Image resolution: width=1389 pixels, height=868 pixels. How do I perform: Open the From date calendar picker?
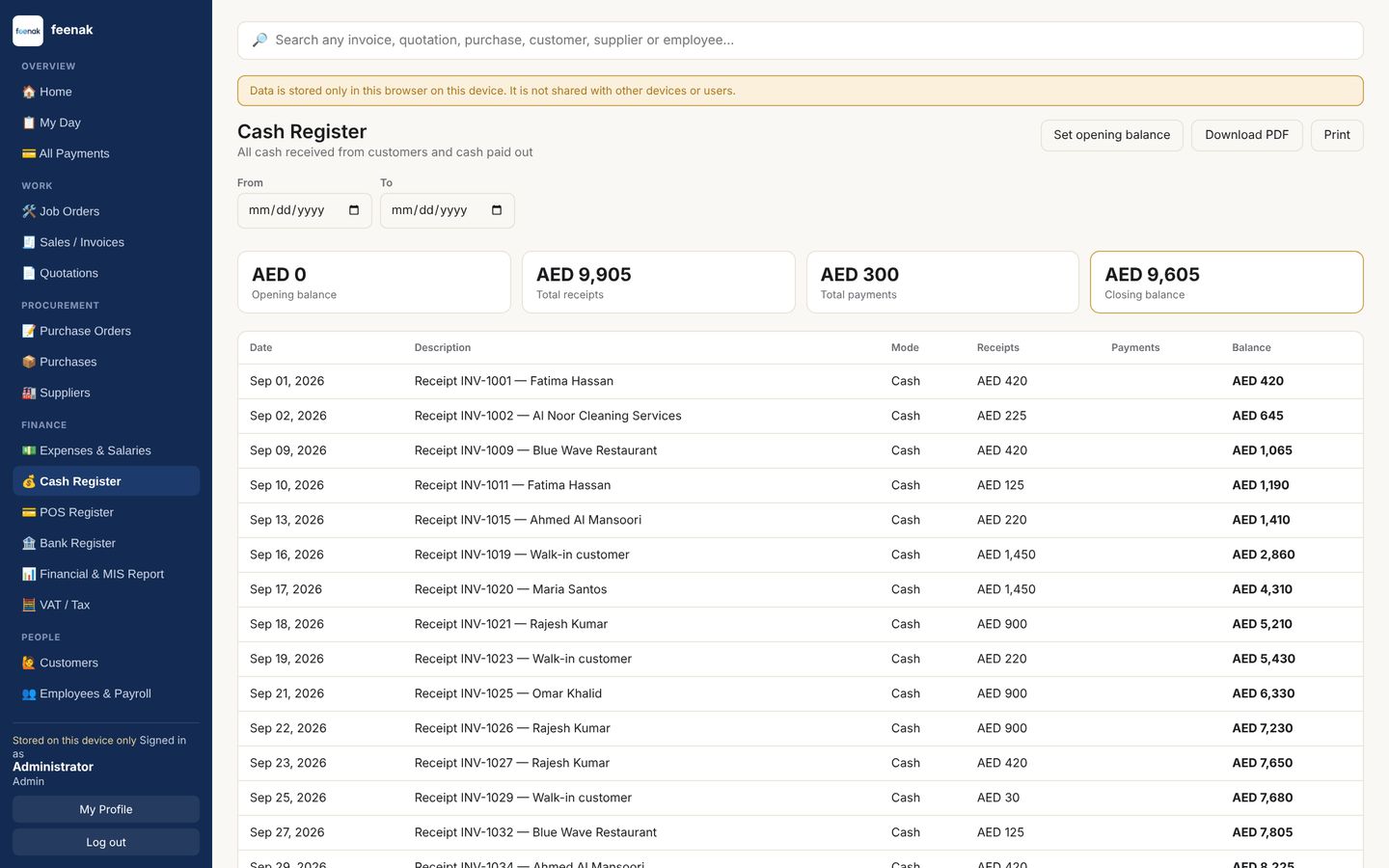coord(354,210)
